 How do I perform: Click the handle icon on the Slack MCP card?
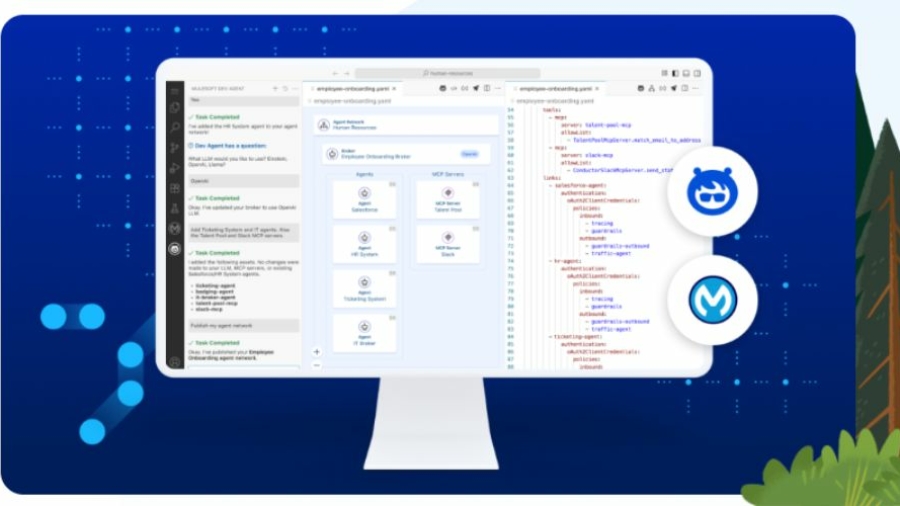coord(475,229)
